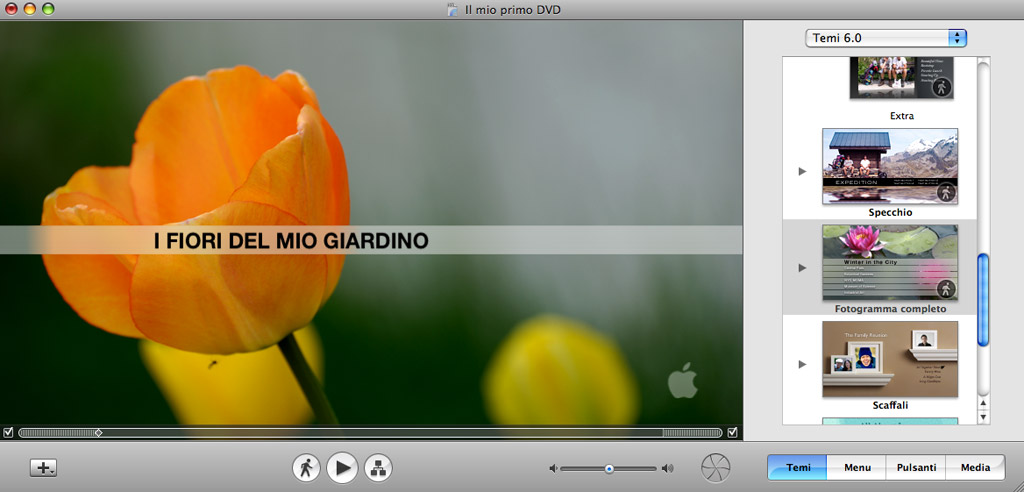Click the add (+) content button

pyautogui.click(x=43, y=468)
